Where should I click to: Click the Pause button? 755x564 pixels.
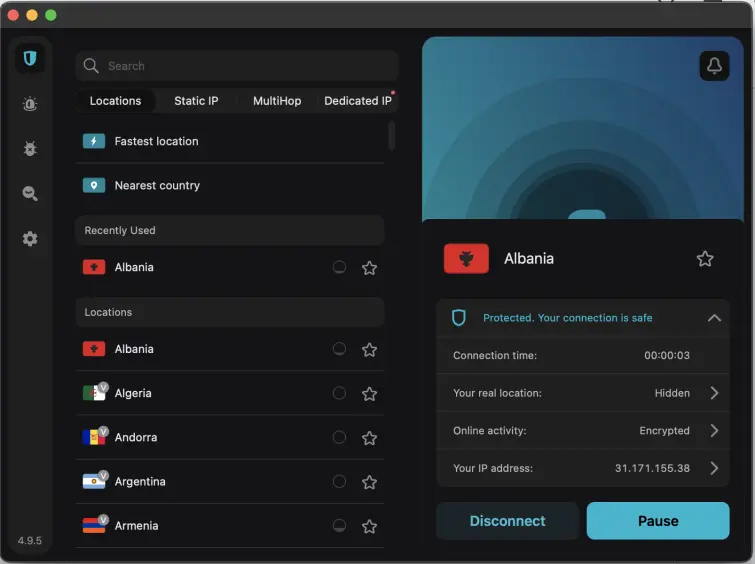click(x=658, y=521)
